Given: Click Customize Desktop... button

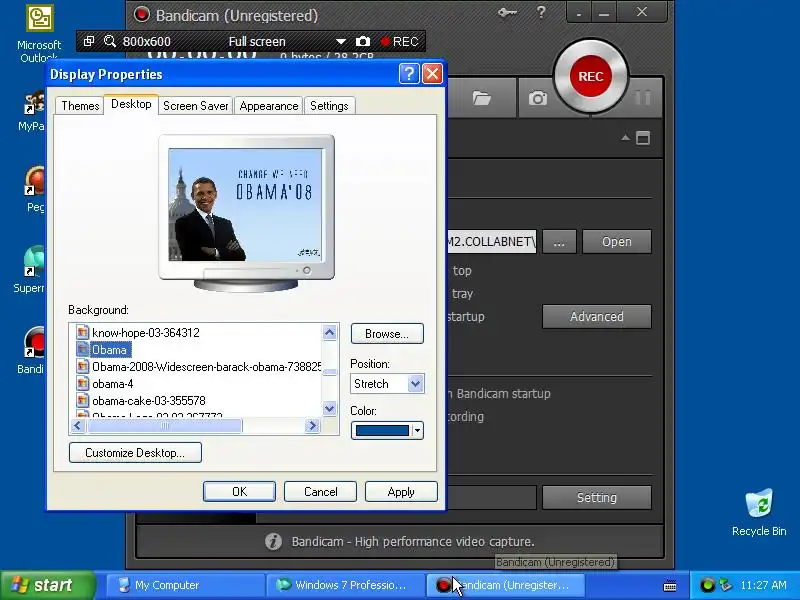Looking at the screenshot, I should [x=135, y=453].
